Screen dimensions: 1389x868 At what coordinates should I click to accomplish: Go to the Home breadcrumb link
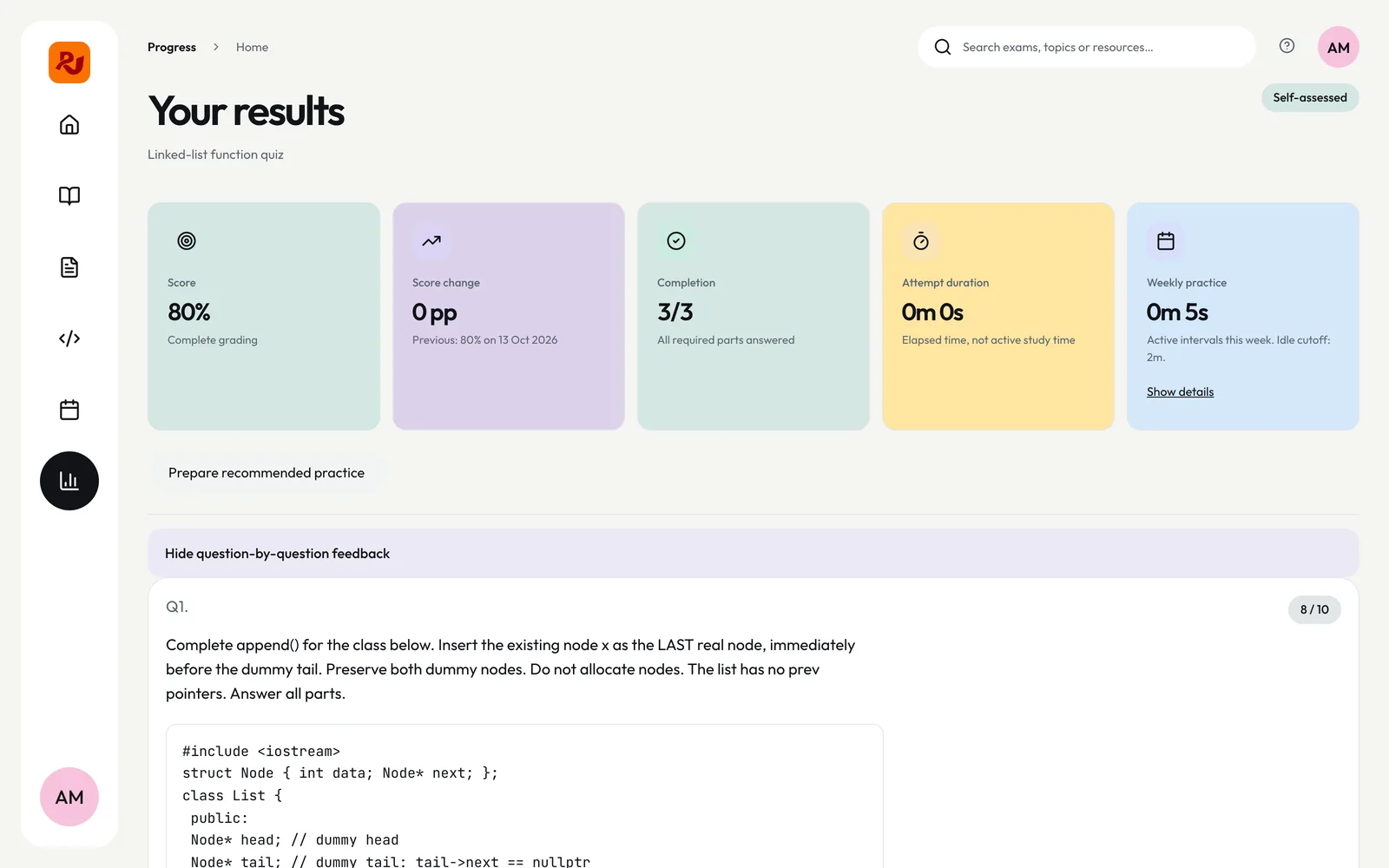252,47
